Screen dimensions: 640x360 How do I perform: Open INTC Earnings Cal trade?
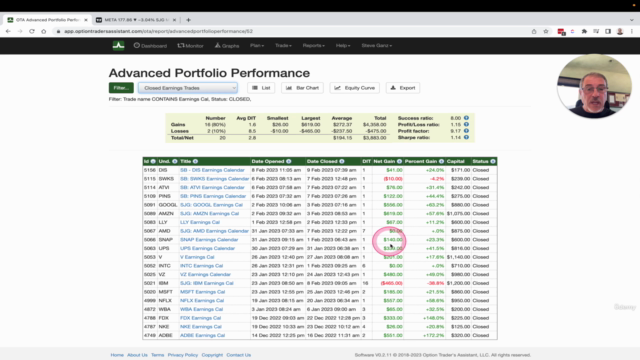pos(202,266)
